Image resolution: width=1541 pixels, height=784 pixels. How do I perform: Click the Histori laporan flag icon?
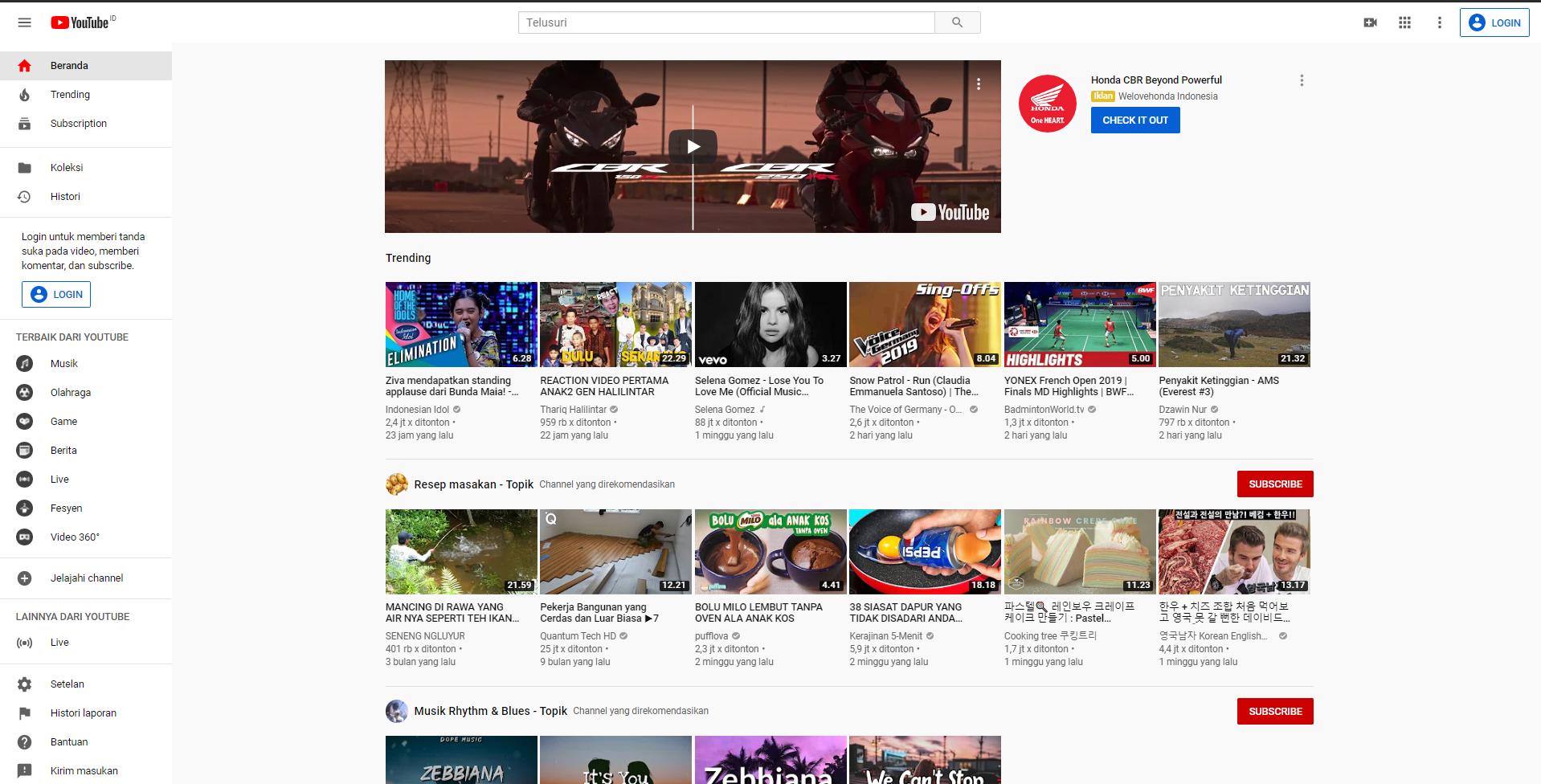25,713
